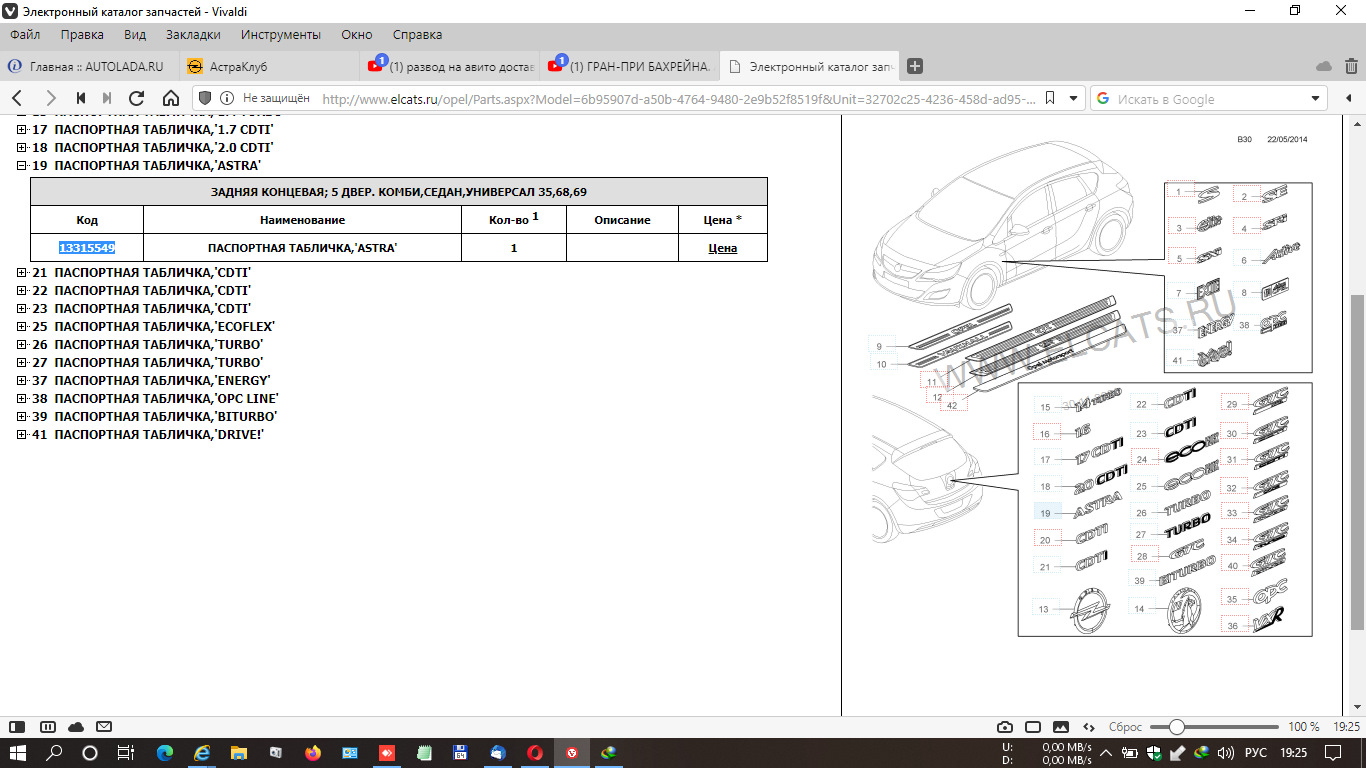Image resolution: width=1366 pixels, height=768 pixels.
Task: Open Vivaldi sync with the cloud icon
Action: pos(75,727)
